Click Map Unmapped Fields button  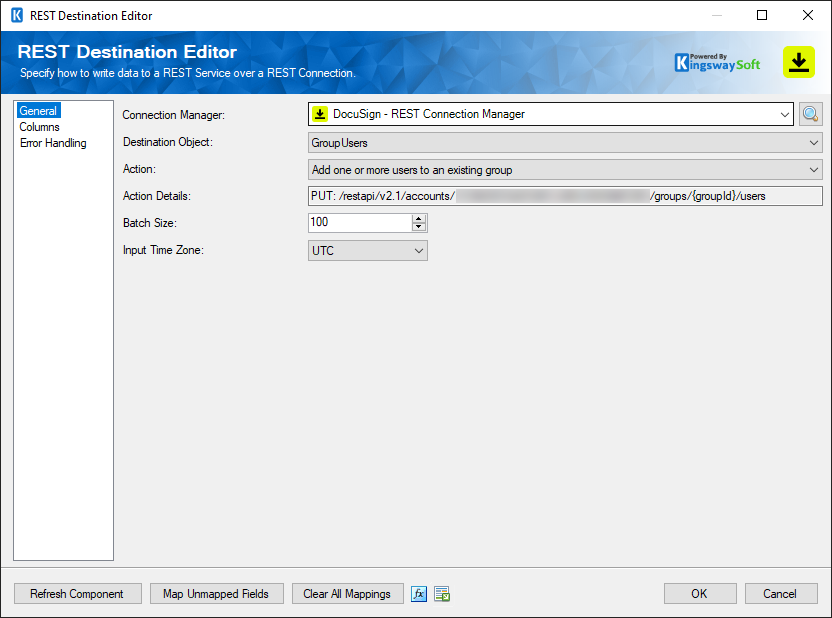[216, 594]
